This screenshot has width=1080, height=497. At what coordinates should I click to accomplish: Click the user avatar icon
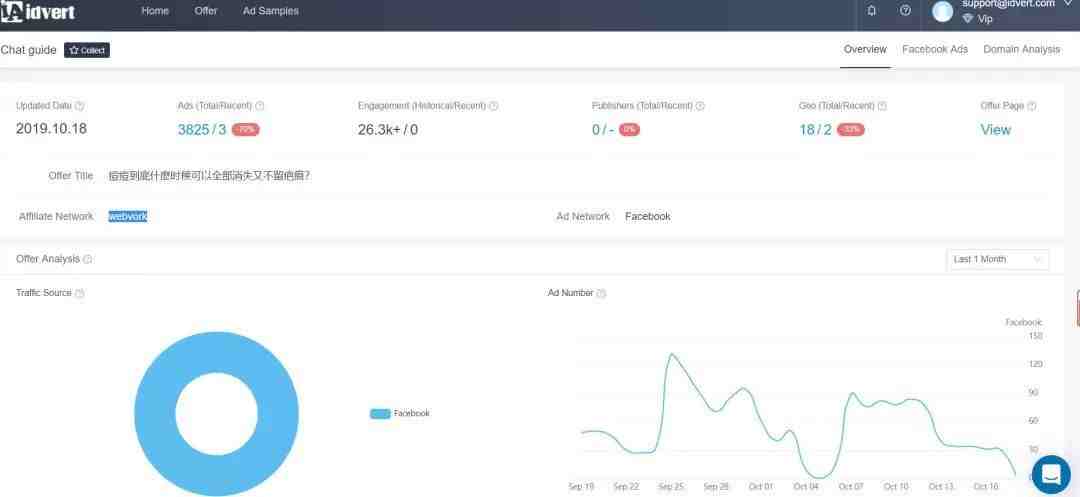(x=942, y=12)
